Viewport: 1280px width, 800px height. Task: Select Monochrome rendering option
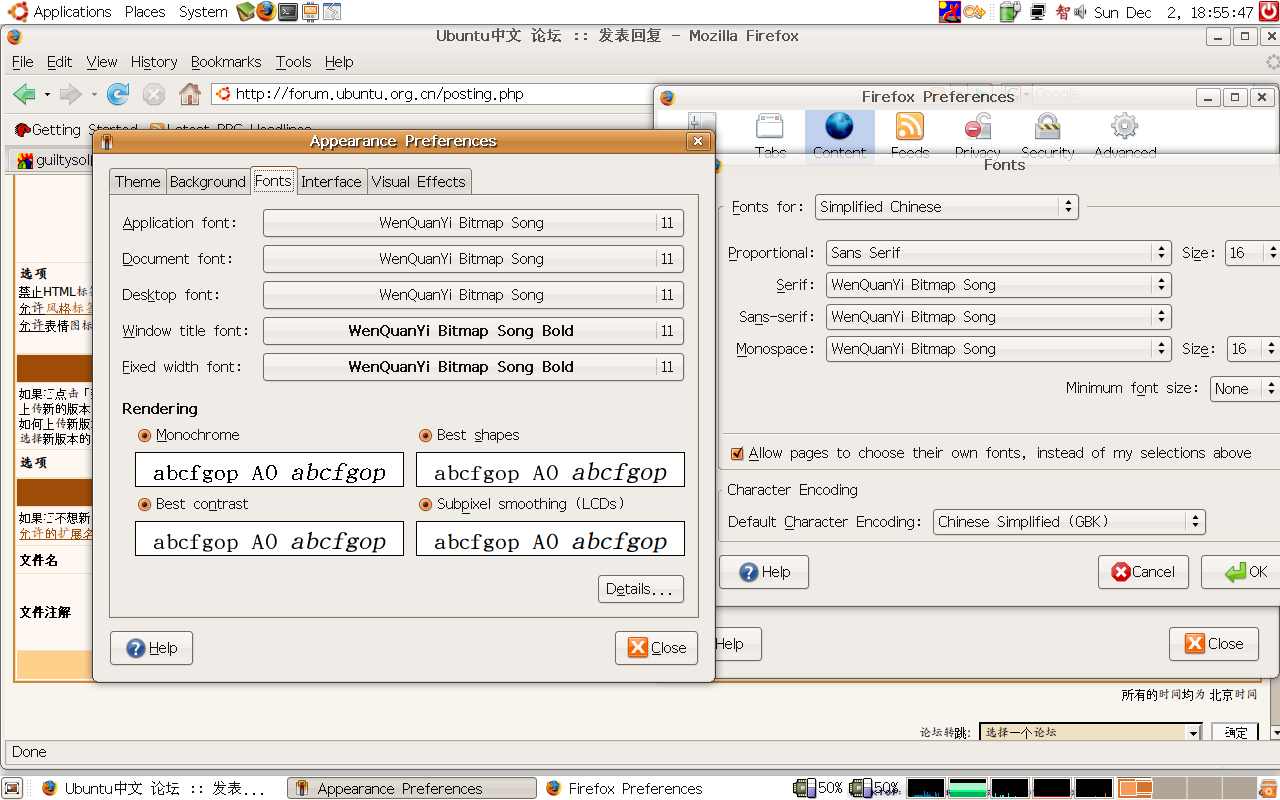tap(189, 435)
